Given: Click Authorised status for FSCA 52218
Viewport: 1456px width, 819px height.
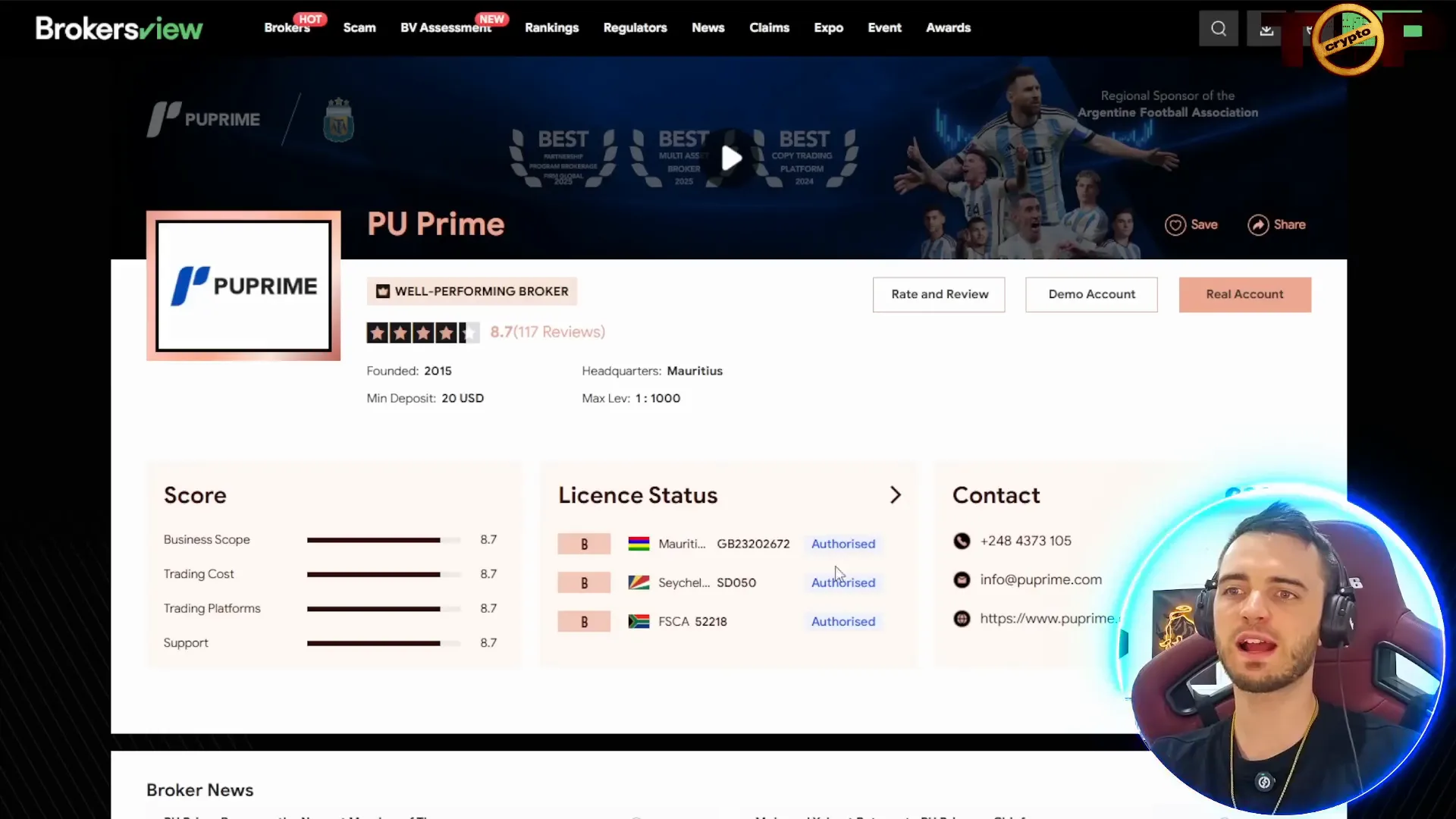Looking at the screenshot, I should click(843, 621).
